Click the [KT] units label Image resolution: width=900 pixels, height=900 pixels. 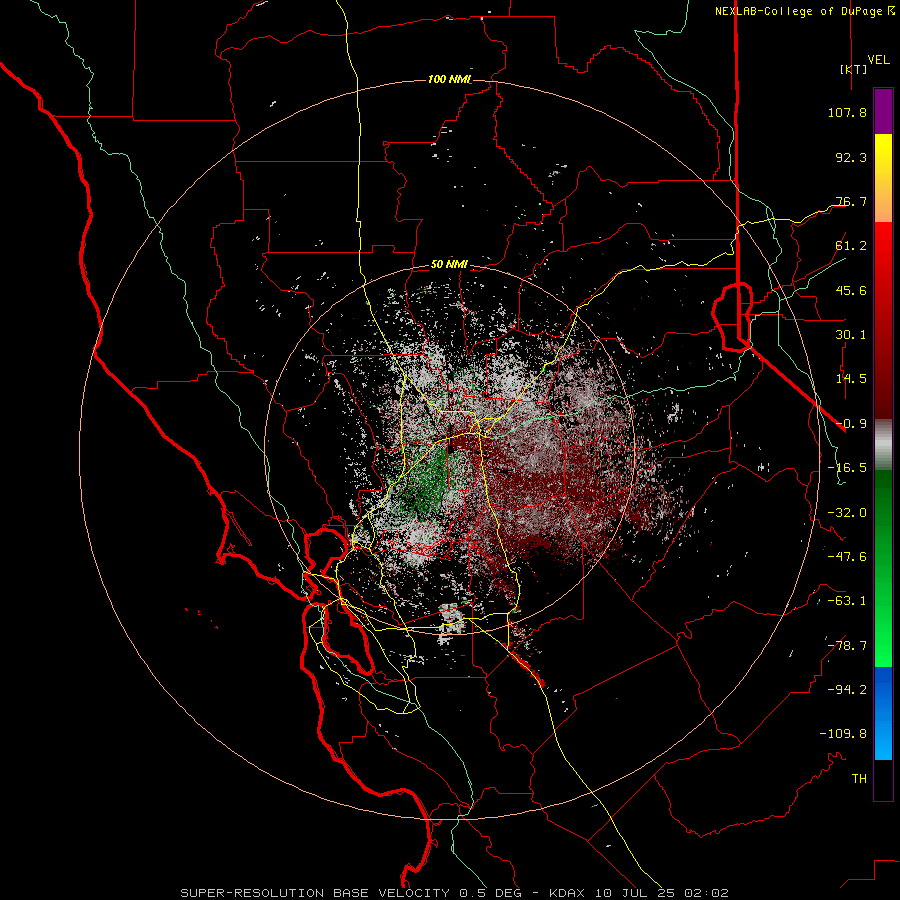[x=854, y=69]
